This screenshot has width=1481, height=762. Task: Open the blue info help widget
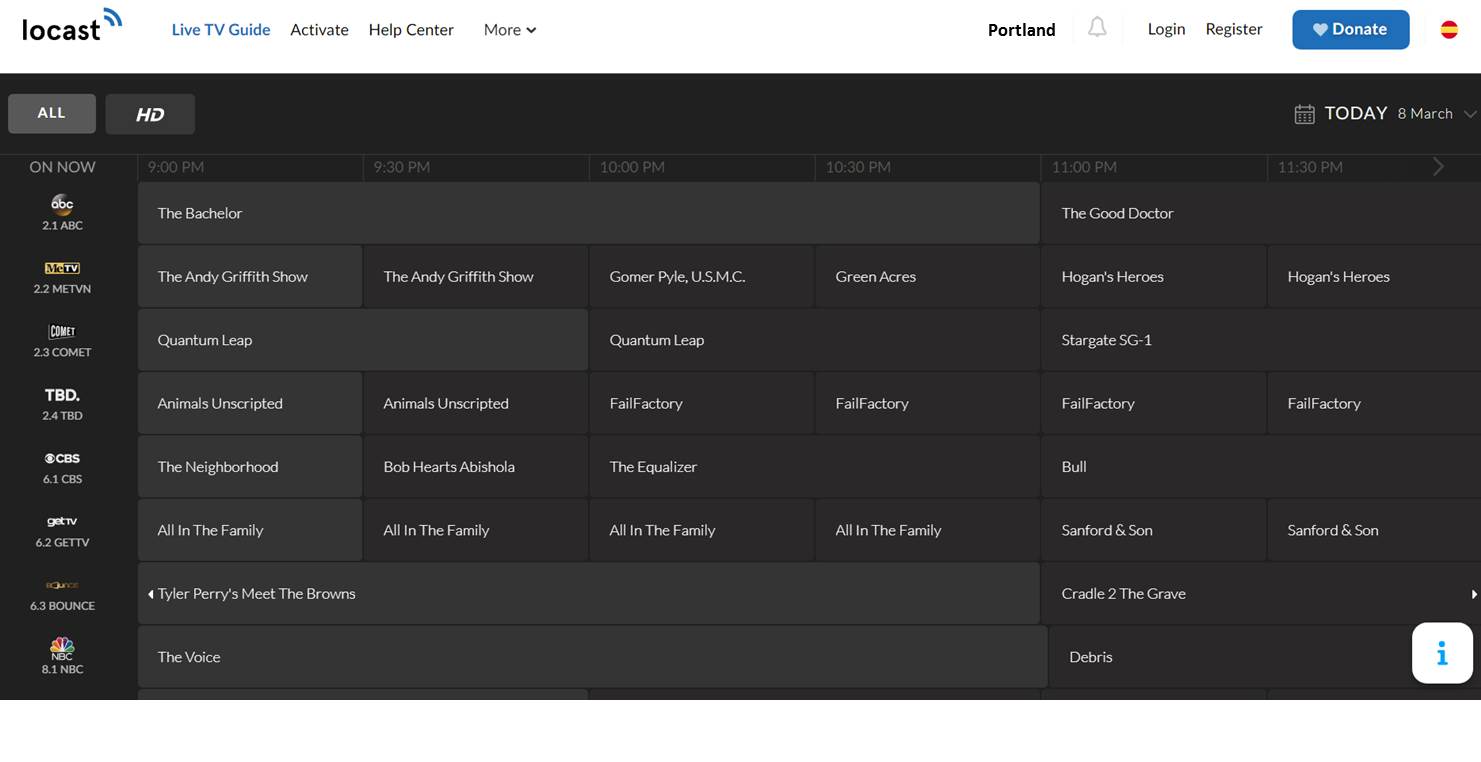click(1441, 654)
